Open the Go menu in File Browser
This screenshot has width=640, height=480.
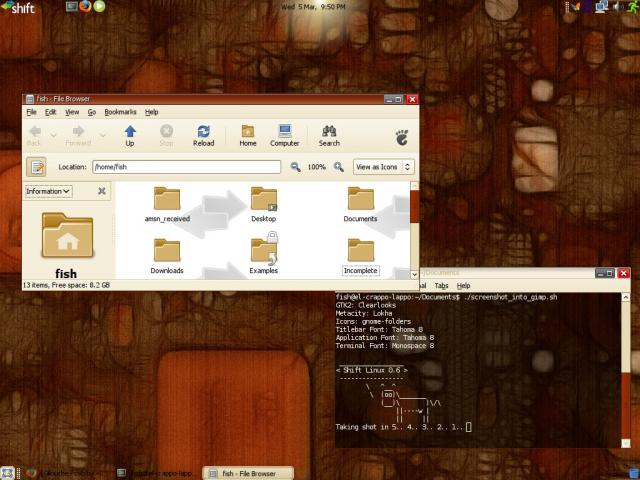tap(92, 112)
